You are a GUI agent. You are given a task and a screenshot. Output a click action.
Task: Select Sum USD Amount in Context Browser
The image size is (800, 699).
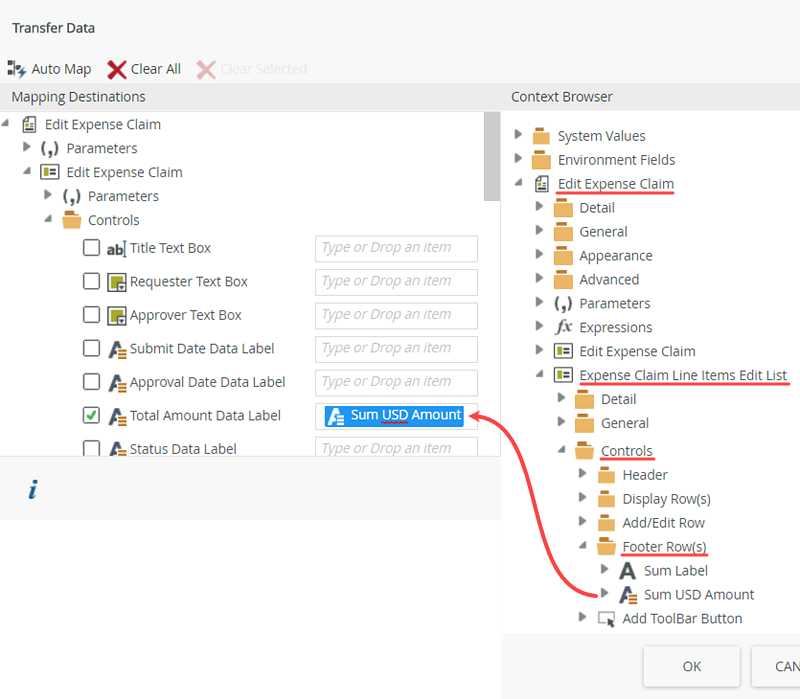(698, 595)
